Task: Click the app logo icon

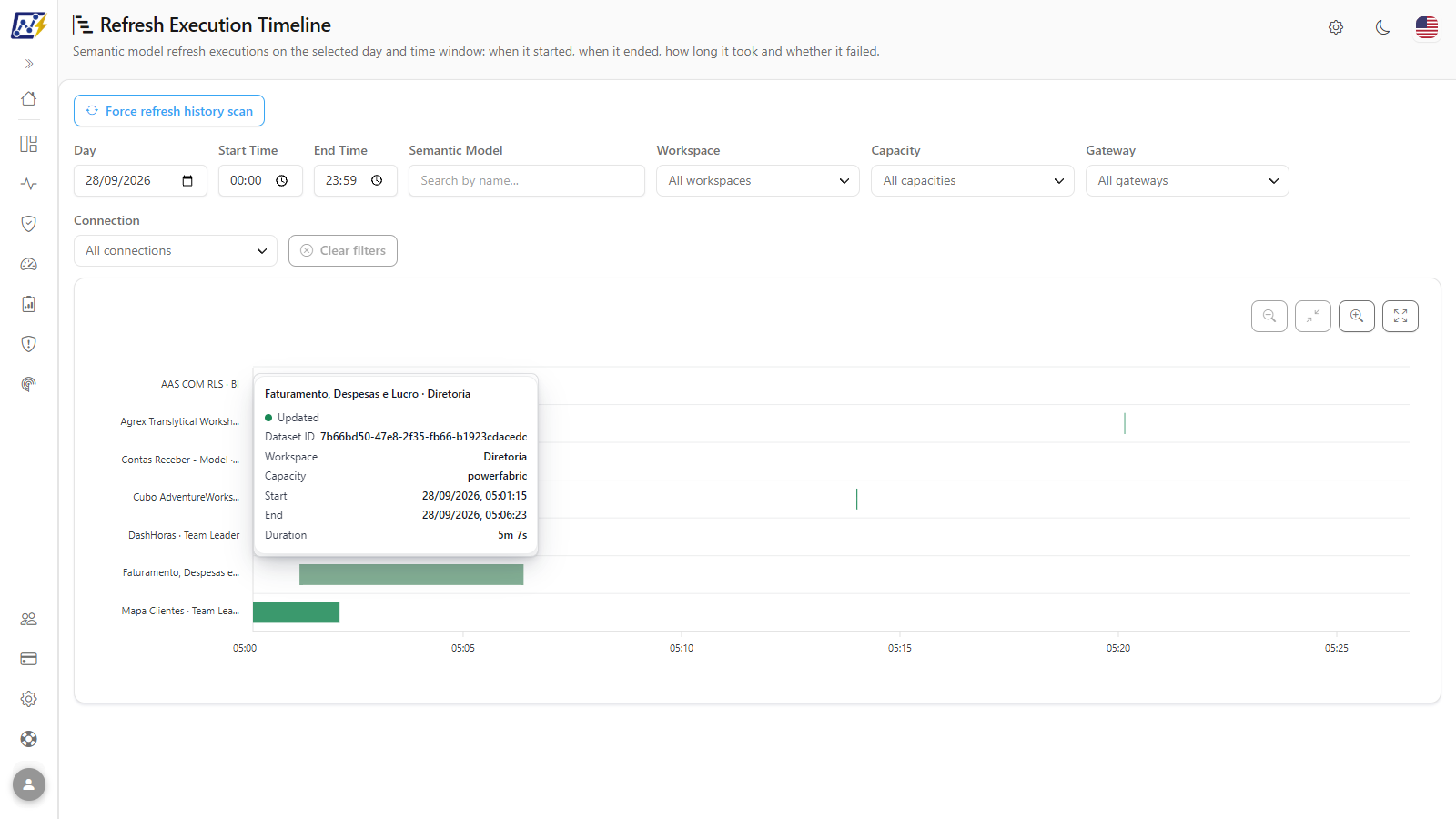Action: [x=28, y=25]
